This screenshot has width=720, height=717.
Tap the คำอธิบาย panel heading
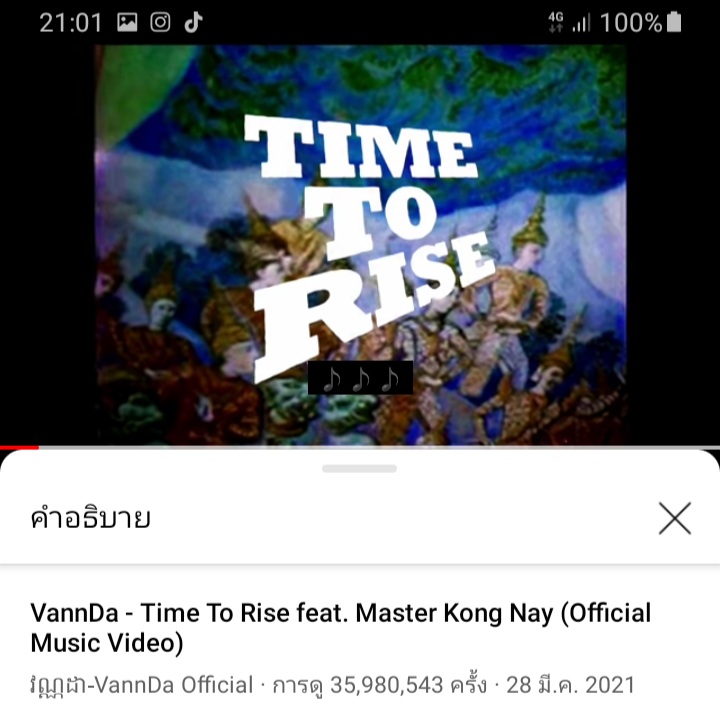pos(90,519)
